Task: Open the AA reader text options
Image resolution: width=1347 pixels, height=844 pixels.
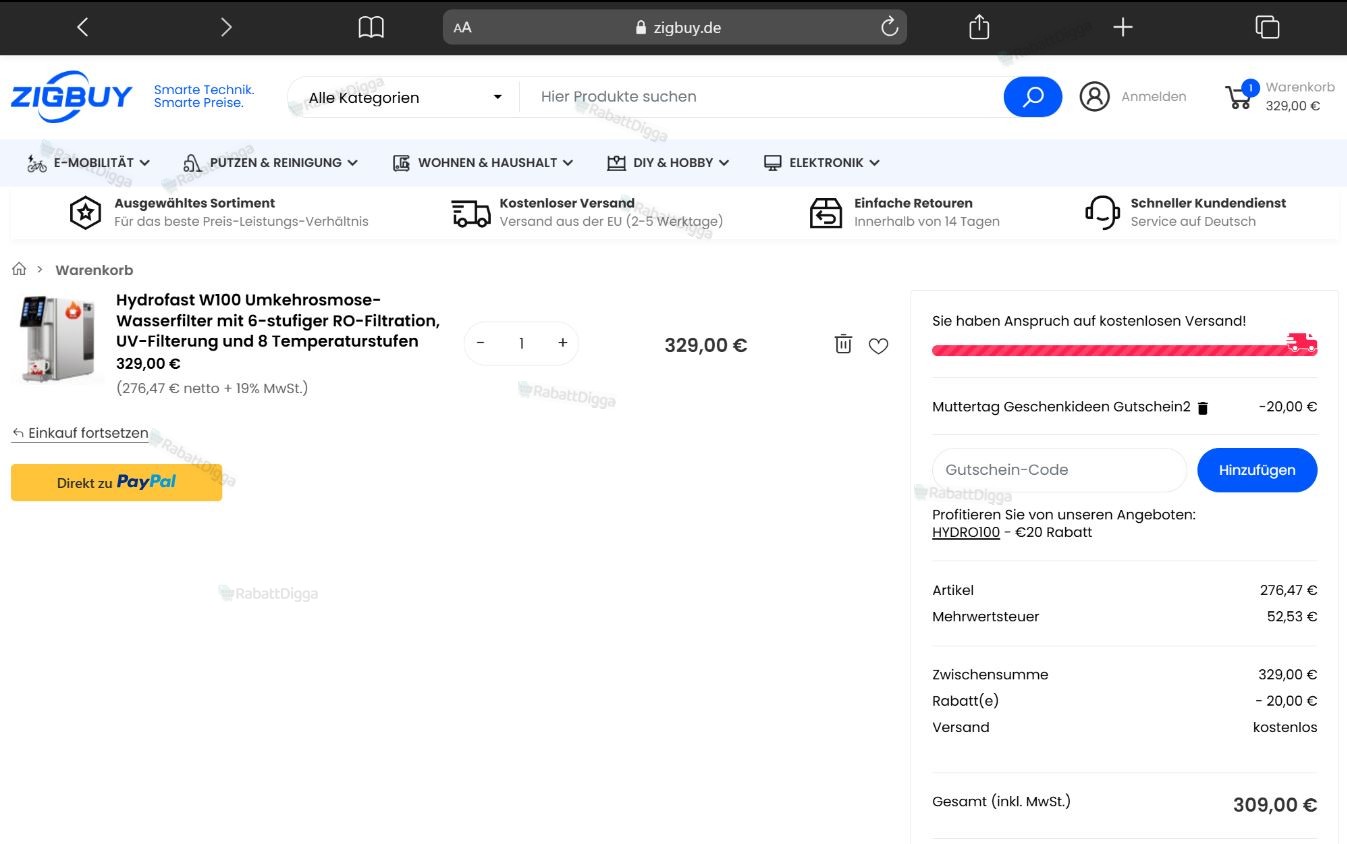Action: pyautogui.click(x=462, y=28)
